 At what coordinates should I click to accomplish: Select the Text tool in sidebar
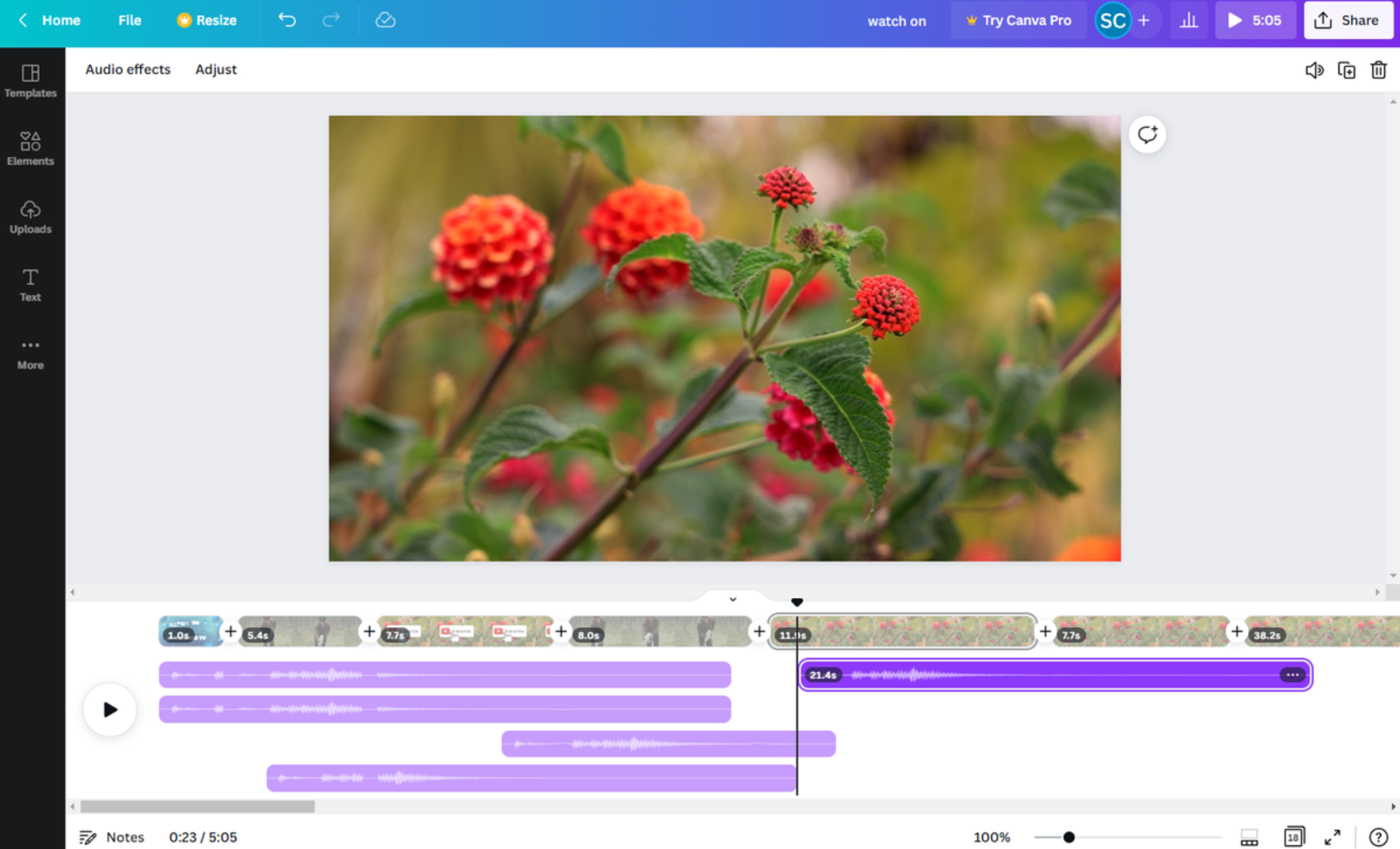[30, 284]
